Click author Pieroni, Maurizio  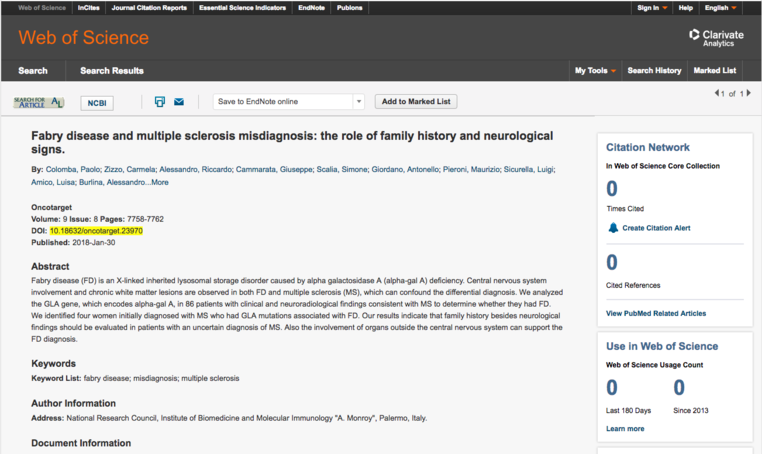tap(471, 169)
